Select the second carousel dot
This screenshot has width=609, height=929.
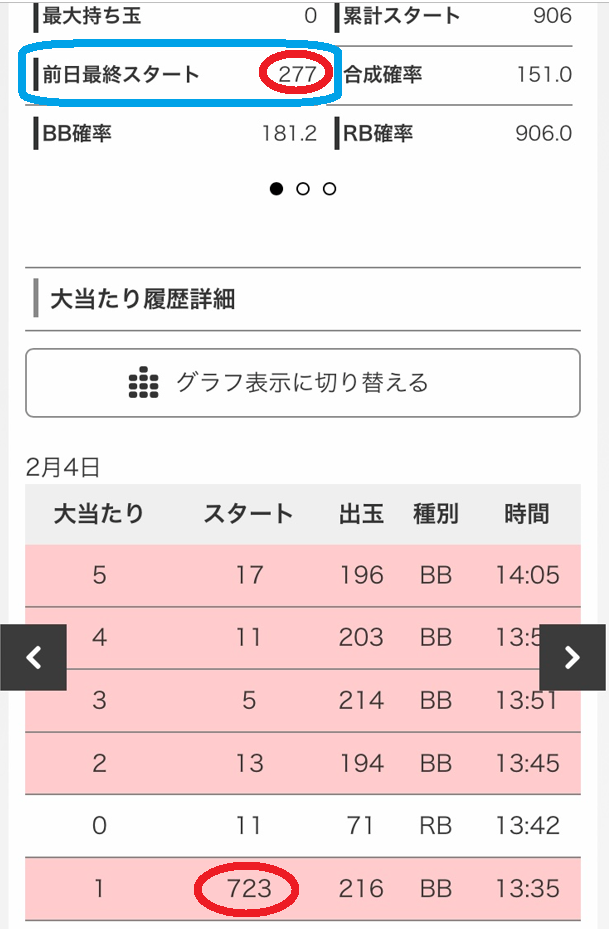coord(303,188)
